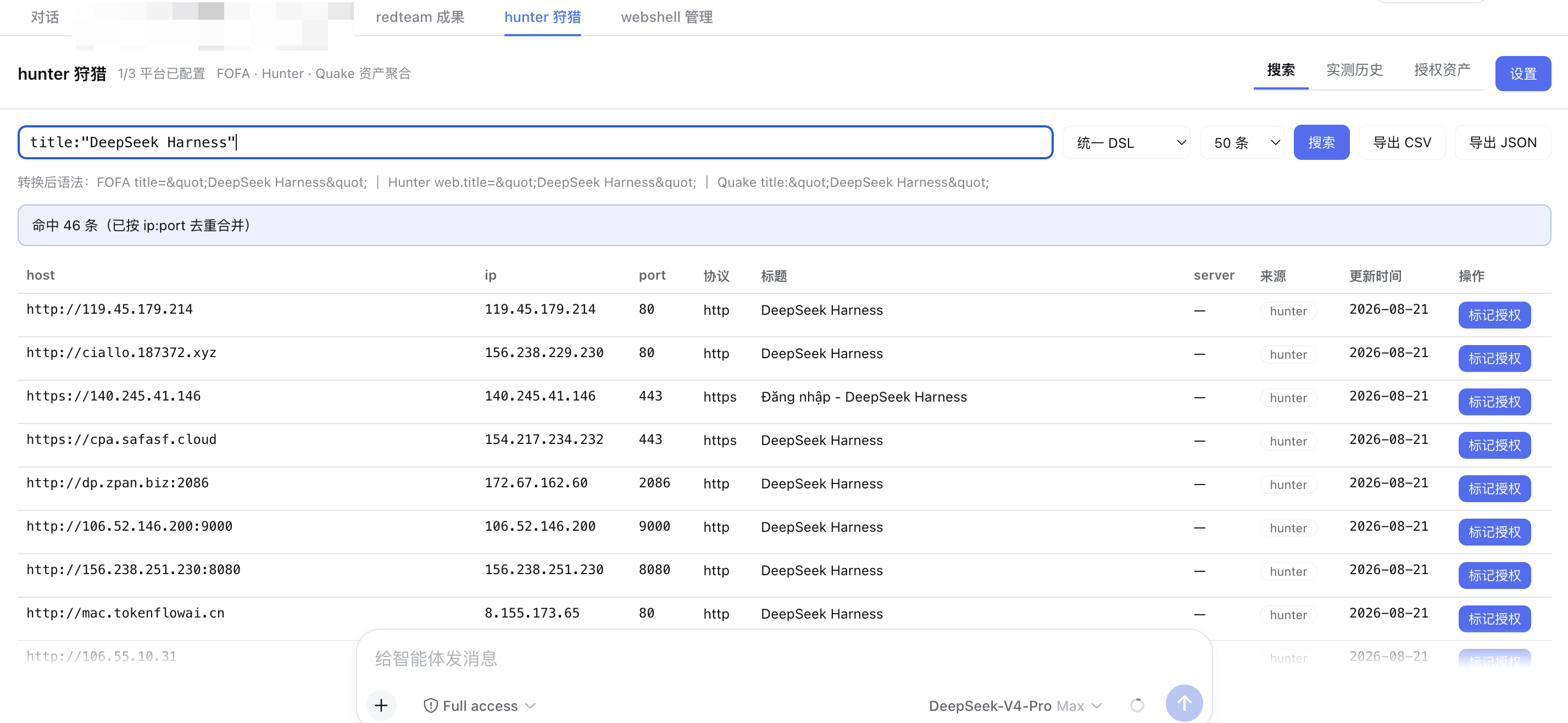Go to the webshell 管理 tab
The image size is (1568, 723).
coord(666,17)
